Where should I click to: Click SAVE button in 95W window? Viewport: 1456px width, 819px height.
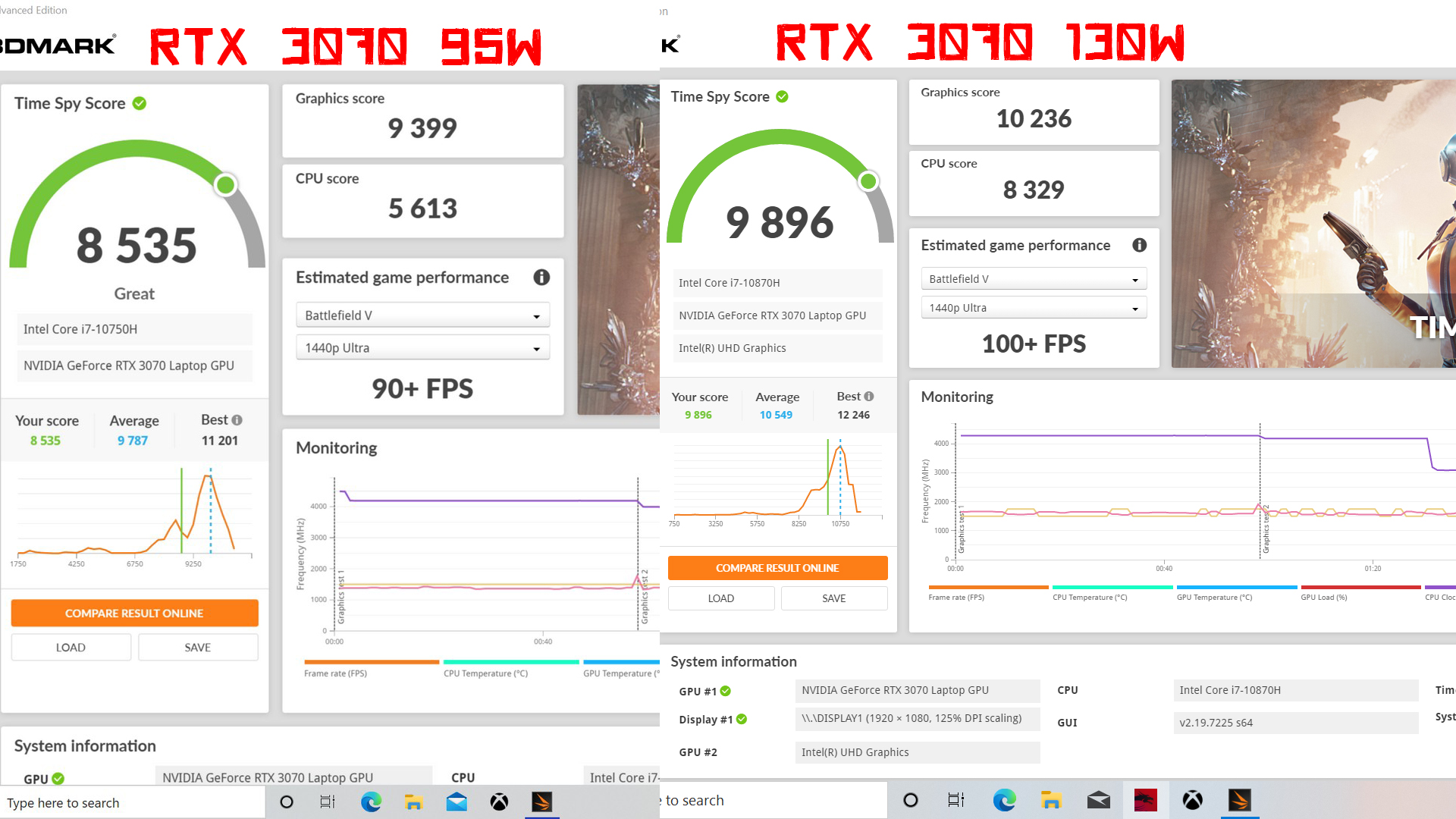198,648
